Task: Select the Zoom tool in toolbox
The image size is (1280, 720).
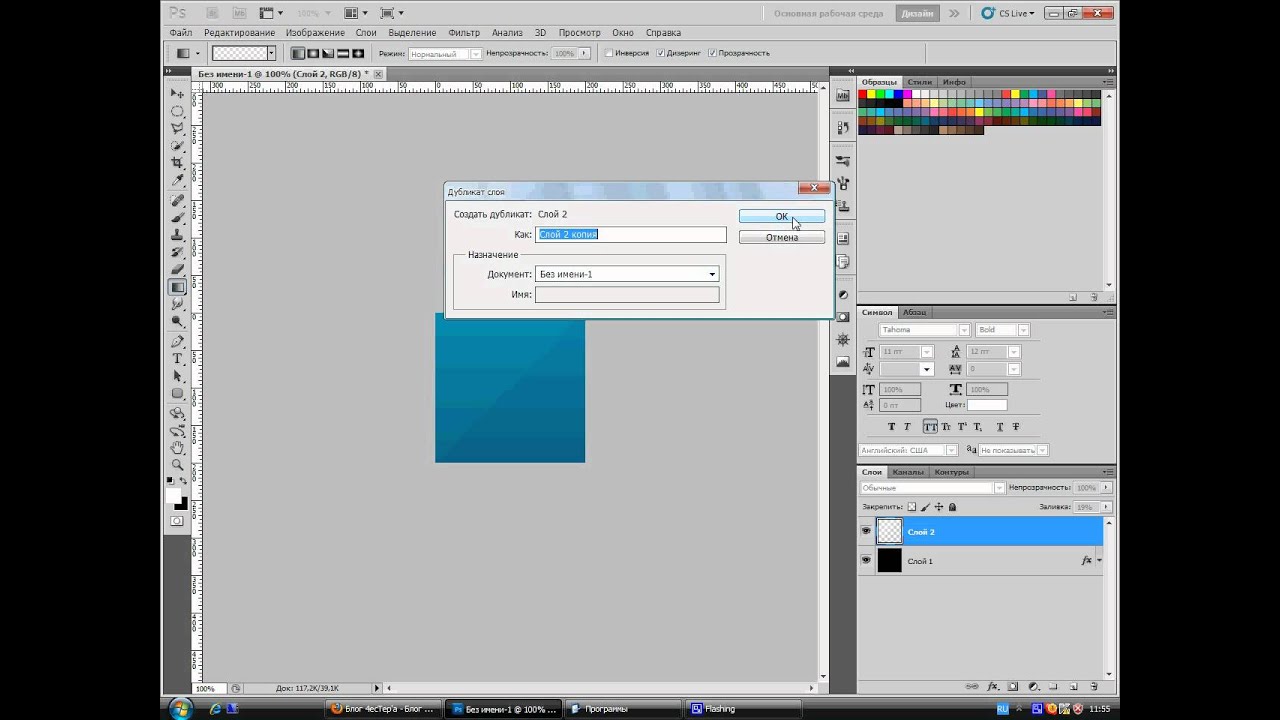Action: pyautogui.click(x=178, y=465)
